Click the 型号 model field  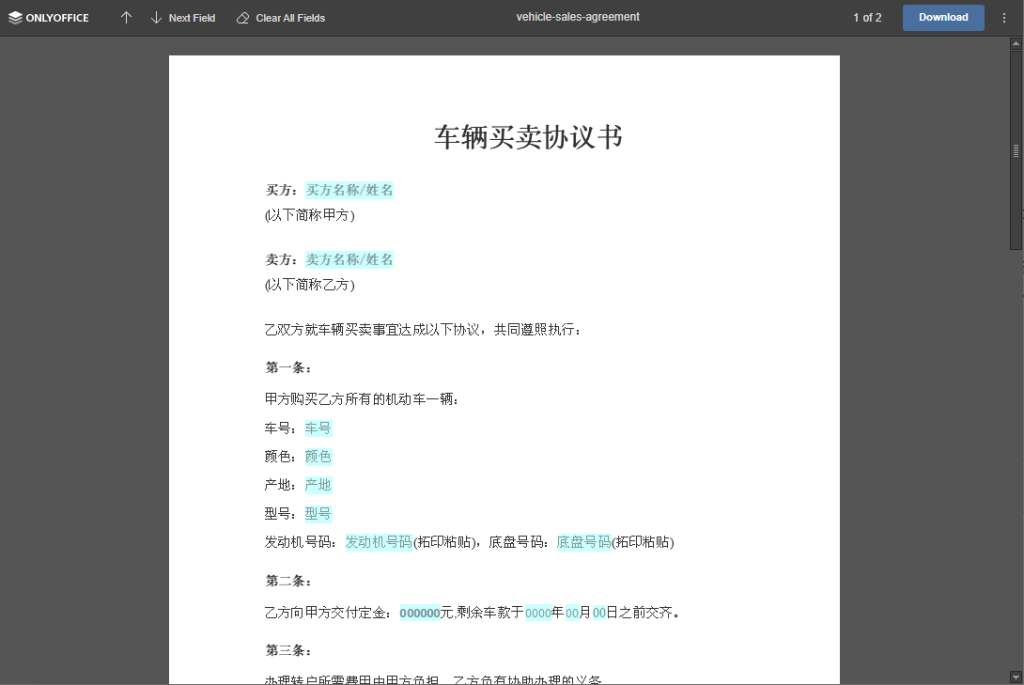coord(317,513)
